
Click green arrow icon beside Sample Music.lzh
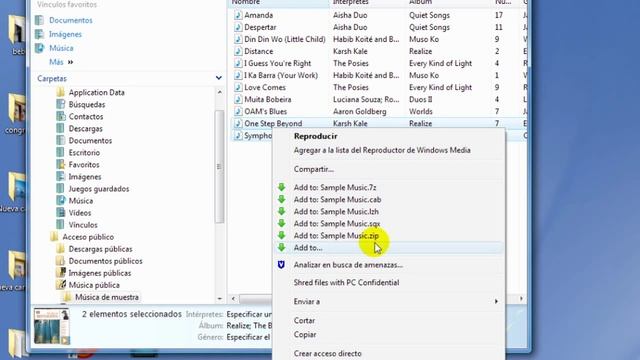(282, 211)
